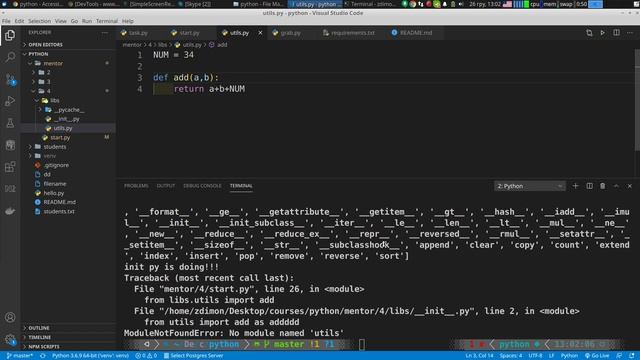The image size is (640, 360).
Task: Open the Manage gear icon
Action: point(10,339)
